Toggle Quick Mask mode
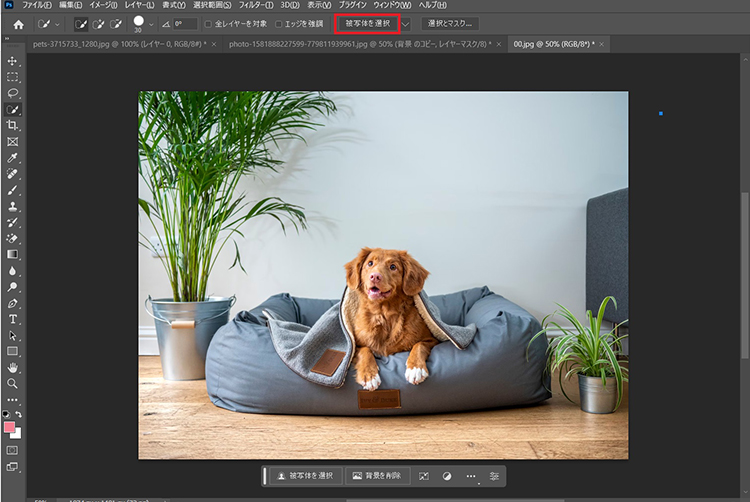 coord(12,450)
